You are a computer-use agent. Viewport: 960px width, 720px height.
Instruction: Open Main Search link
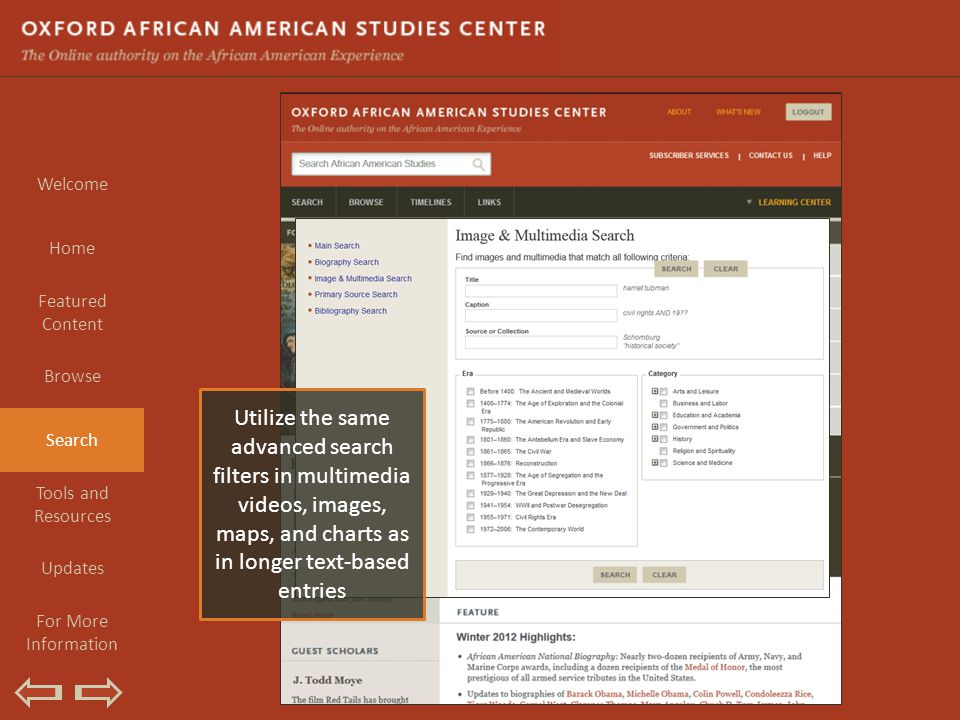(337, 246)
